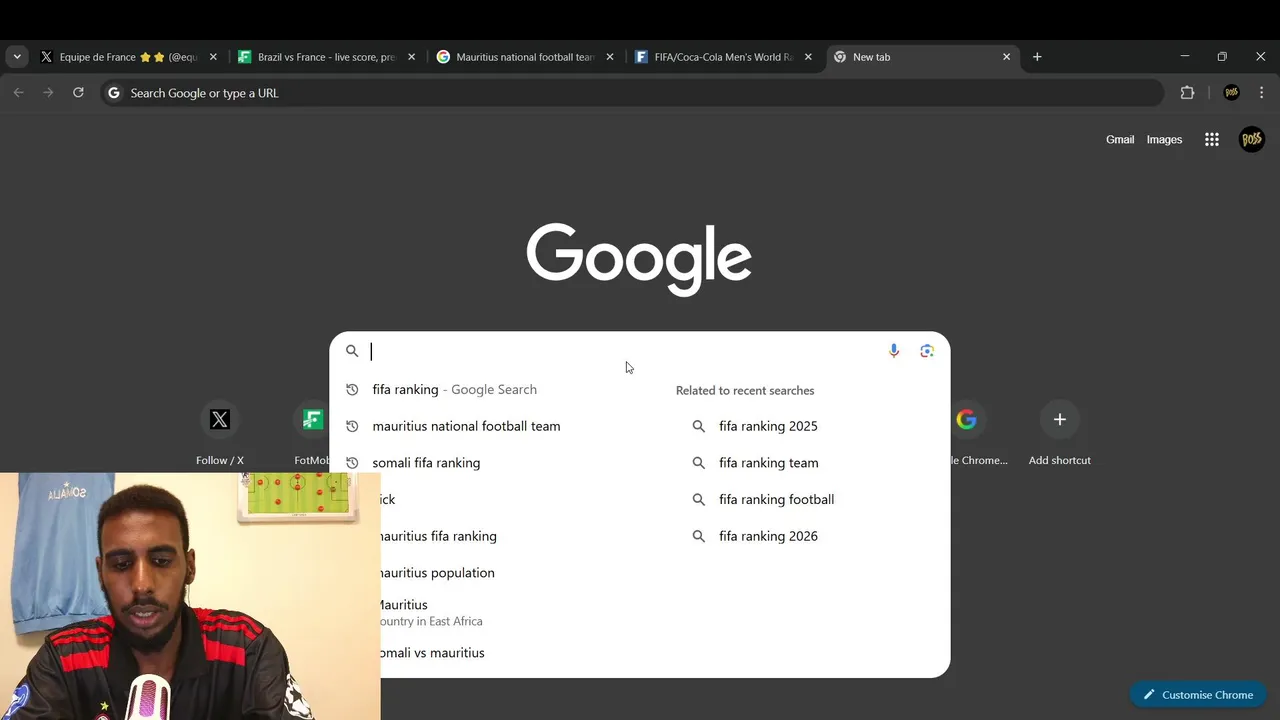1280x720 pixels.
Task: Open Gmail link
Action: coord(1120,140)
